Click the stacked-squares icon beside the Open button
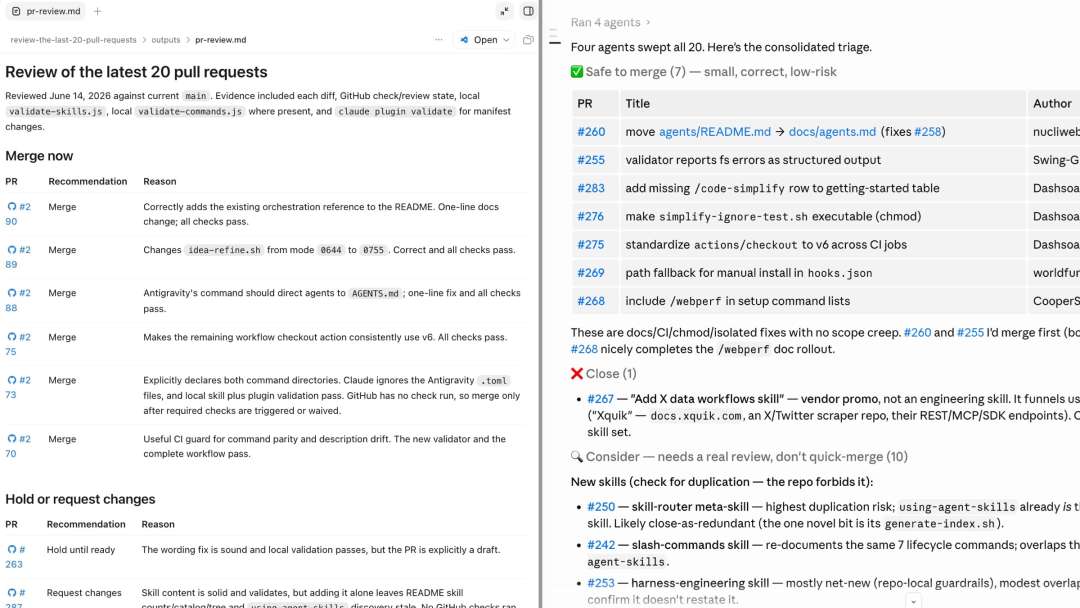Screen dimensions: 1080x608 [x=528, y=40]
